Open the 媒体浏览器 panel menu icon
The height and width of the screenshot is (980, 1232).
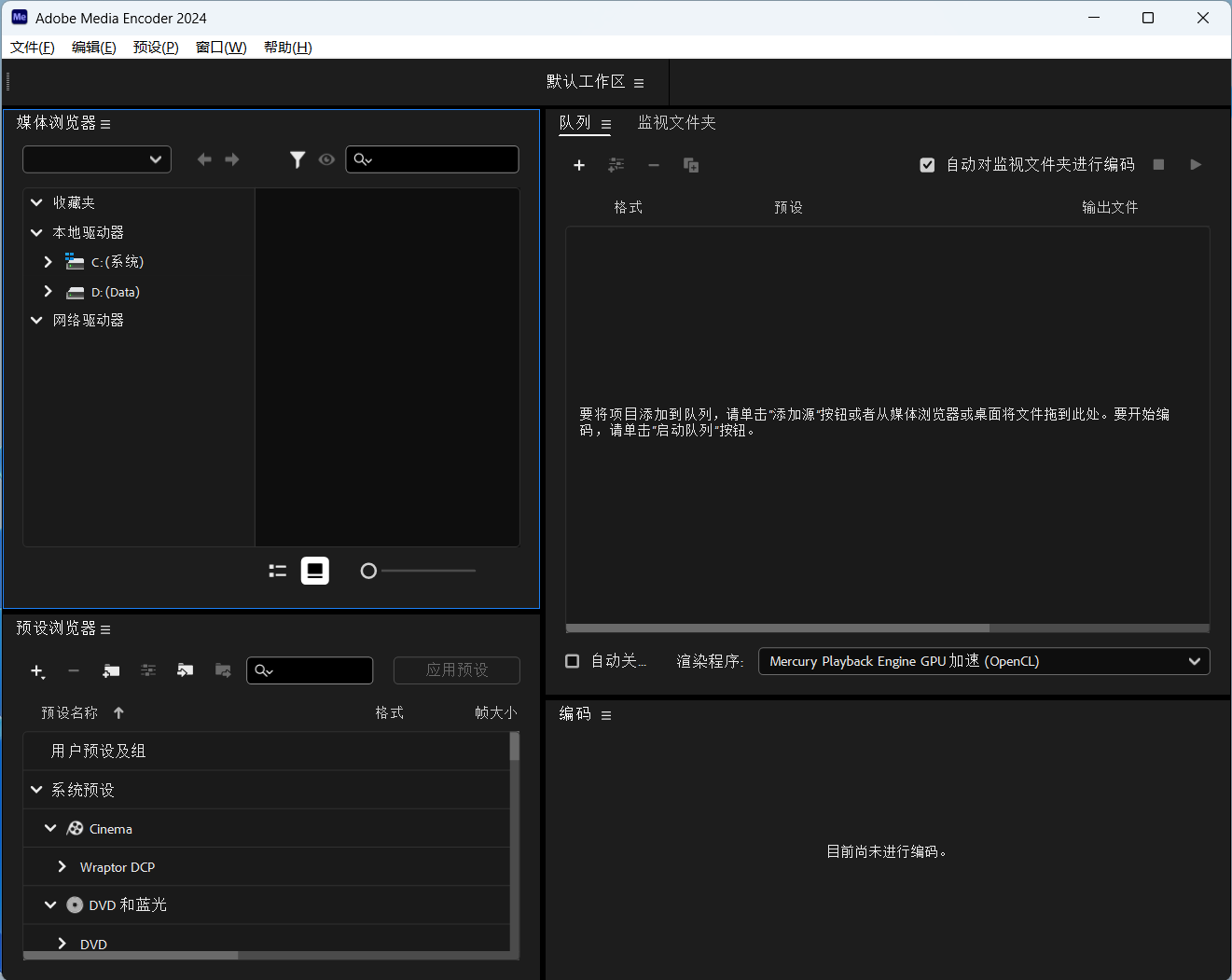pos(105,124)
